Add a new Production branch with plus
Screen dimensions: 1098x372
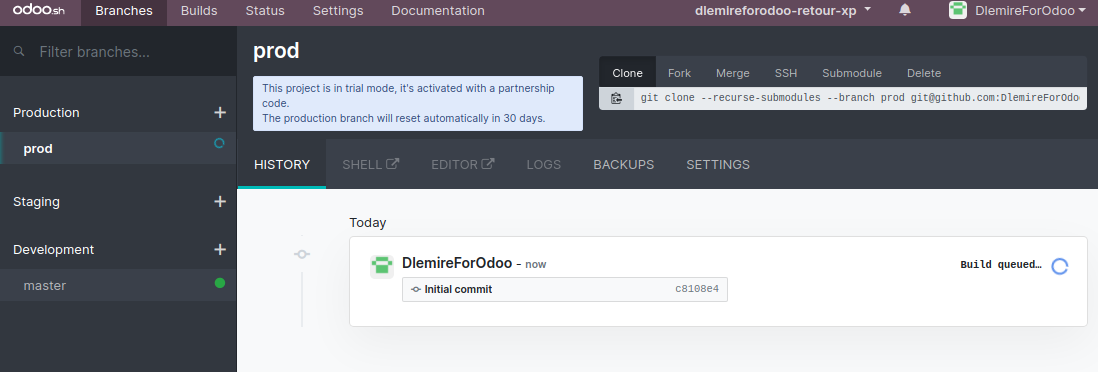[x=220, y=112]
